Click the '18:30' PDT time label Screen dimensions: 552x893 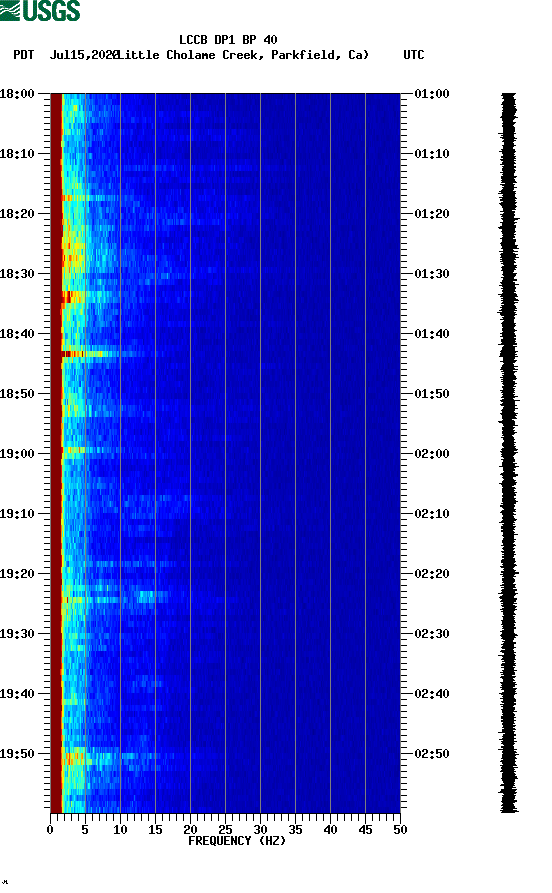coord(17,273)
